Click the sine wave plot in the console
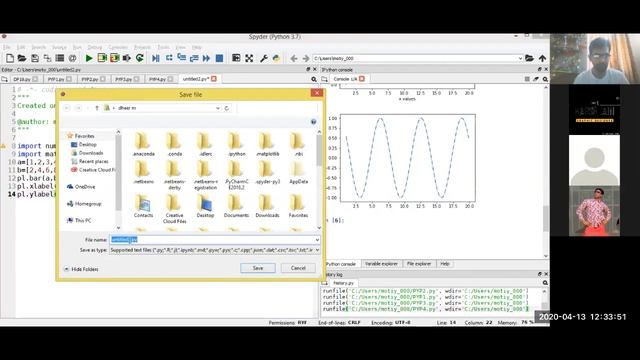The height and width of the screenshot is (360, 640). point(408,158)
